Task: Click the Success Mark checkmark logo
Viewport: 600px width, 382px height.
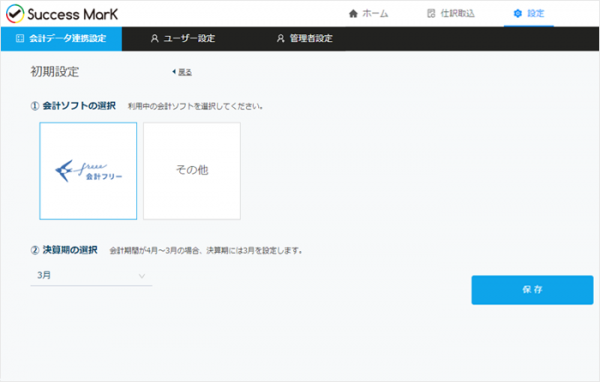Action: click(15, 14)
